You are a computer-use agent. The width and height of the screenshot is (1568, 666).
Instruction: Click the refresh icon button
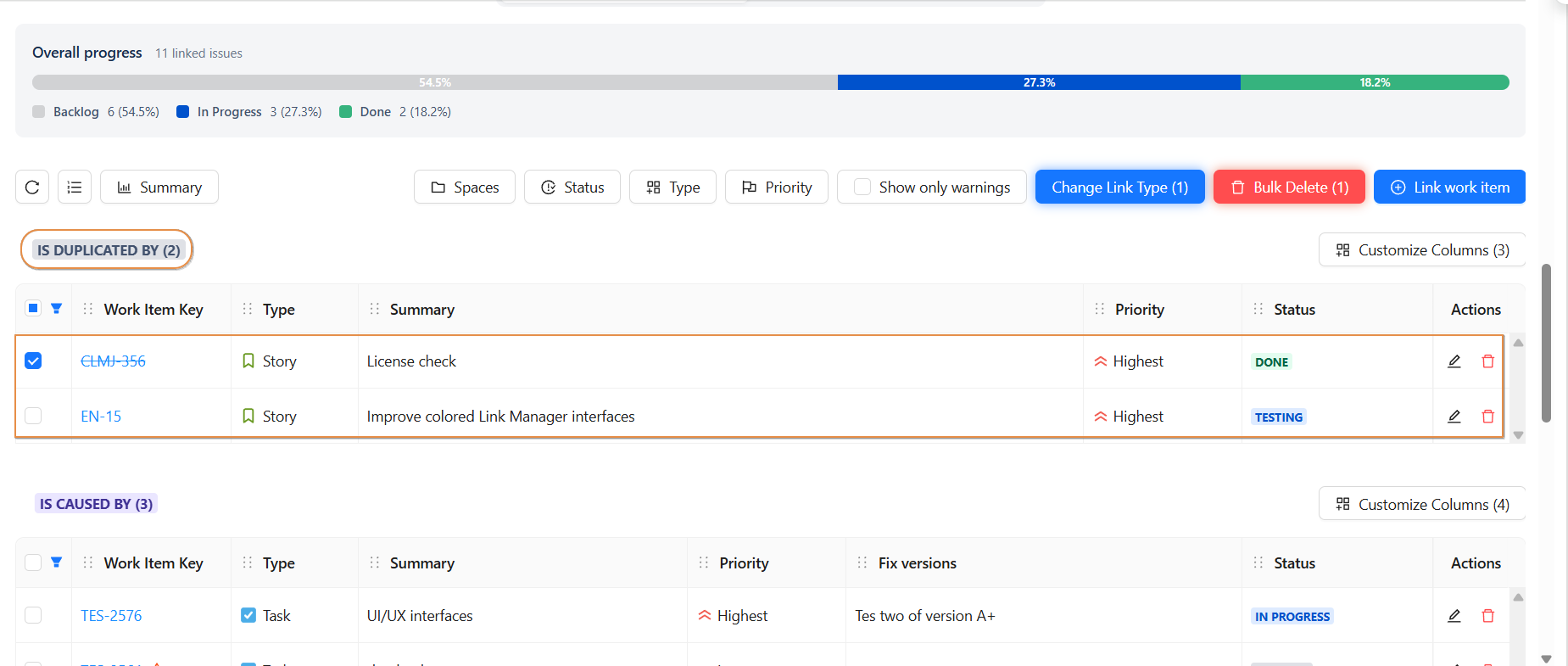pyautogui.click(x=32, y=187)
